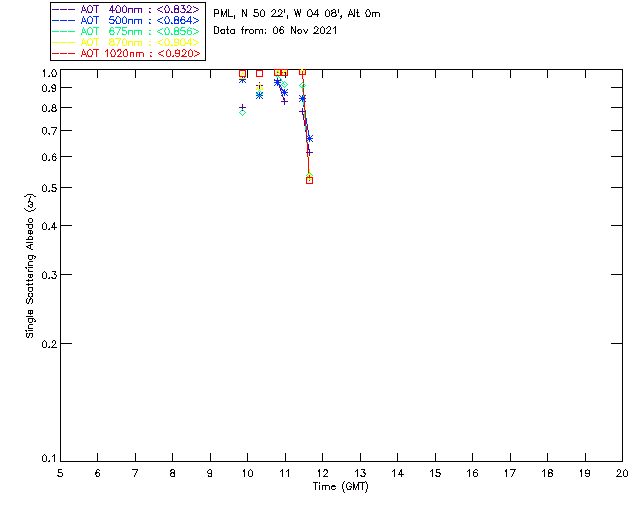Click the x-axis tick label 20

[622, 473]
